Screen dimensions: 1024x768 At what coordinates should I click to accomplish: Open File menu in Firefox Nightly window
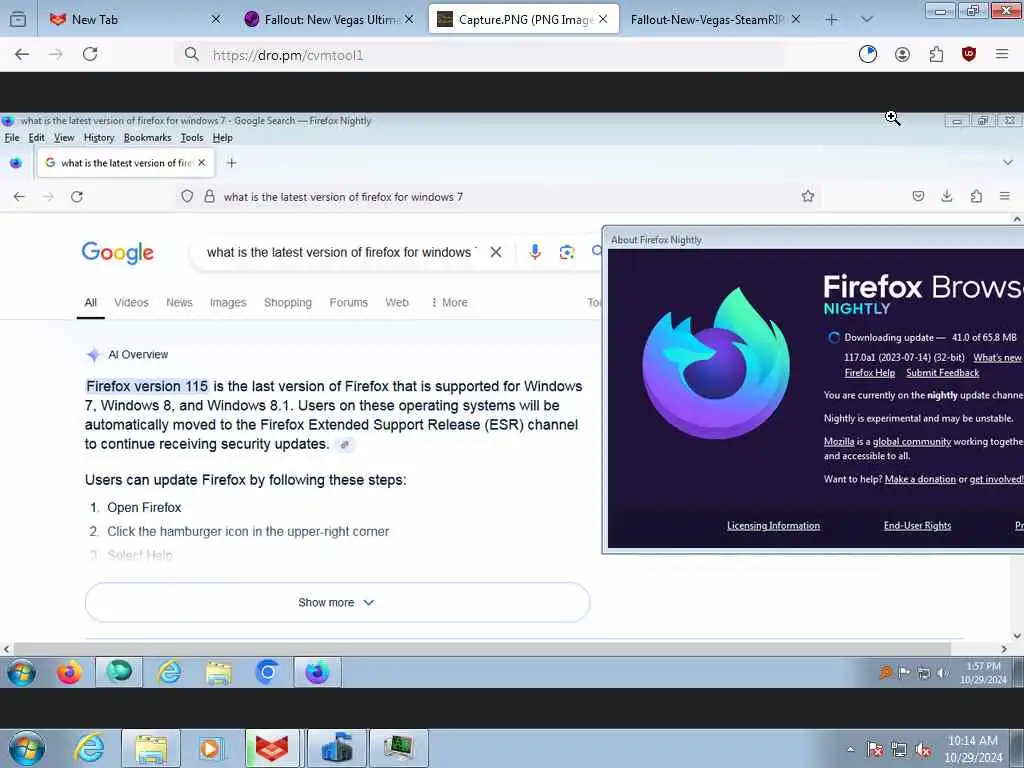[x=12, y=138]
